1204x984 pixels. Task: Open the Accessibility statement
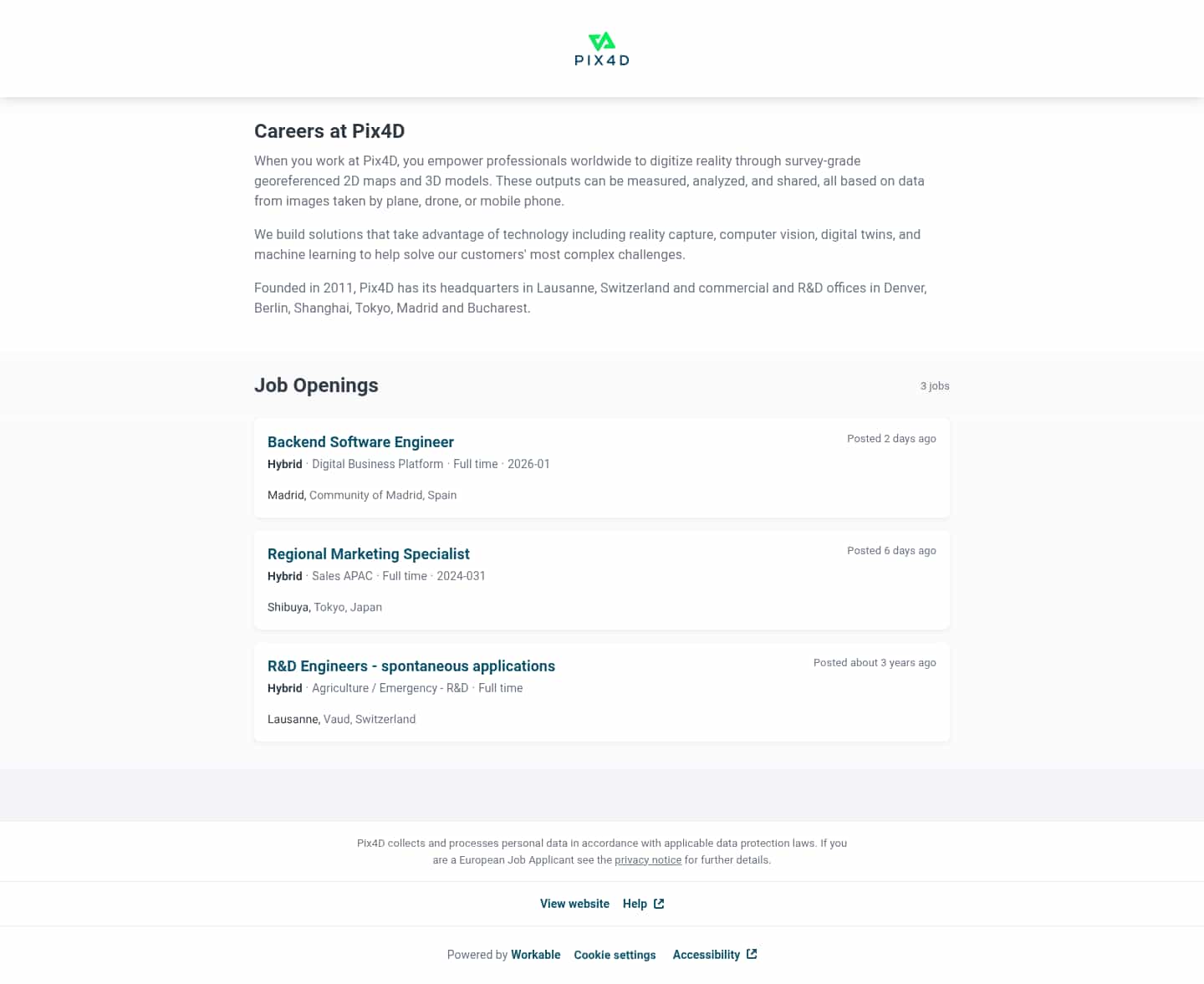[x=707, y=955]
